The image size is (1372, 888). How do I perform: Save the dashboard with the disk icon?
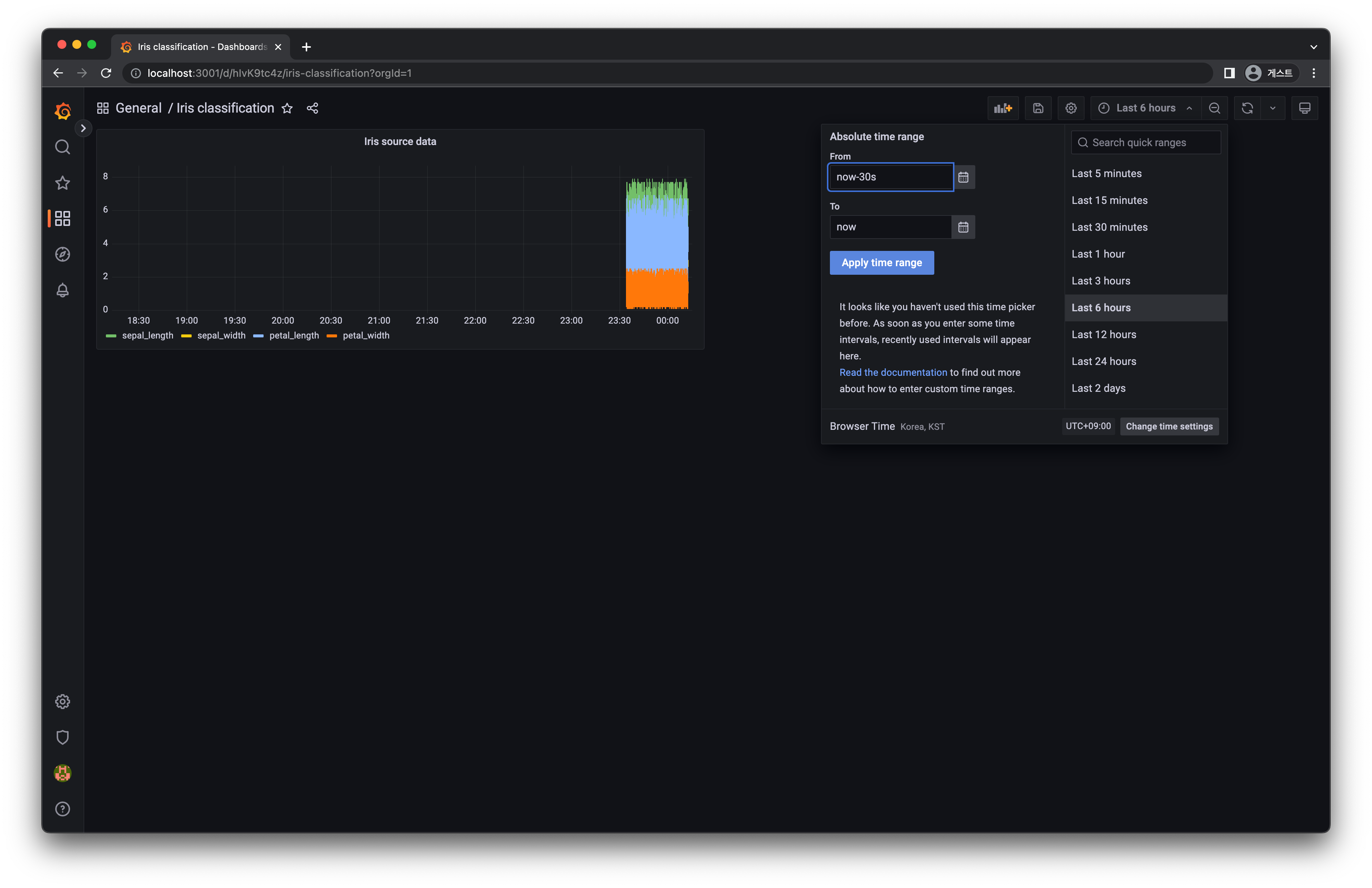[1038, 108]
